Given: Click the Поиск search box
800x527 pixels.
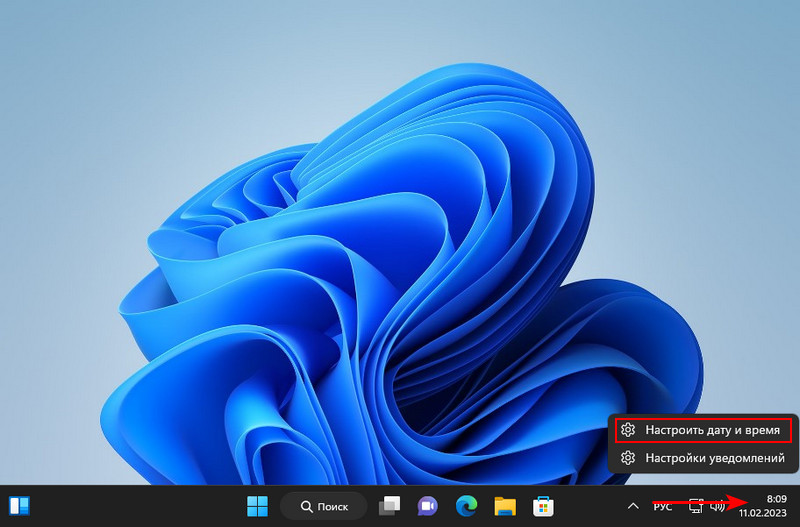Looking at the screenshot, I should tap(323, 507).
